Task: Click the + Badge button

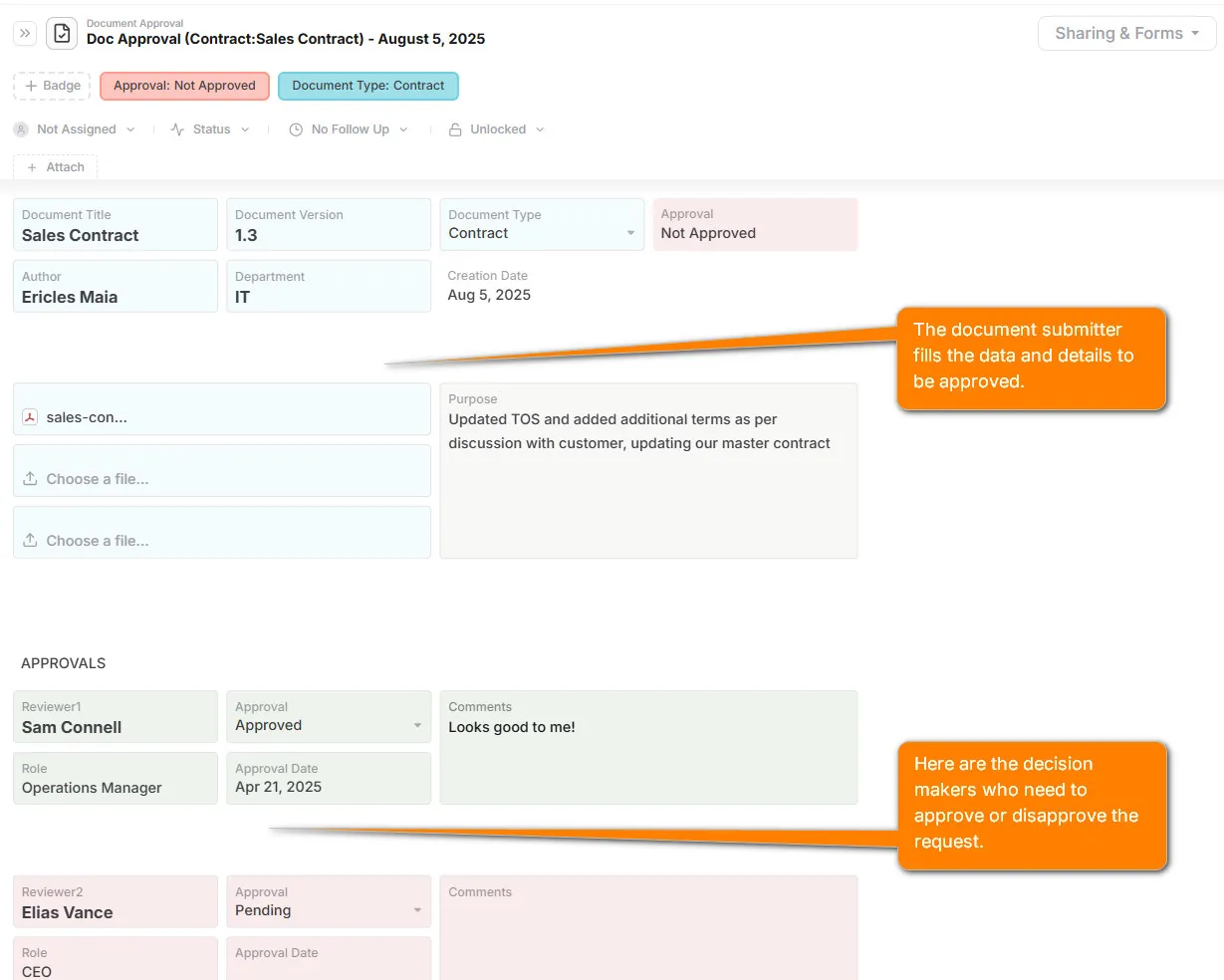Action: point(51,86)
